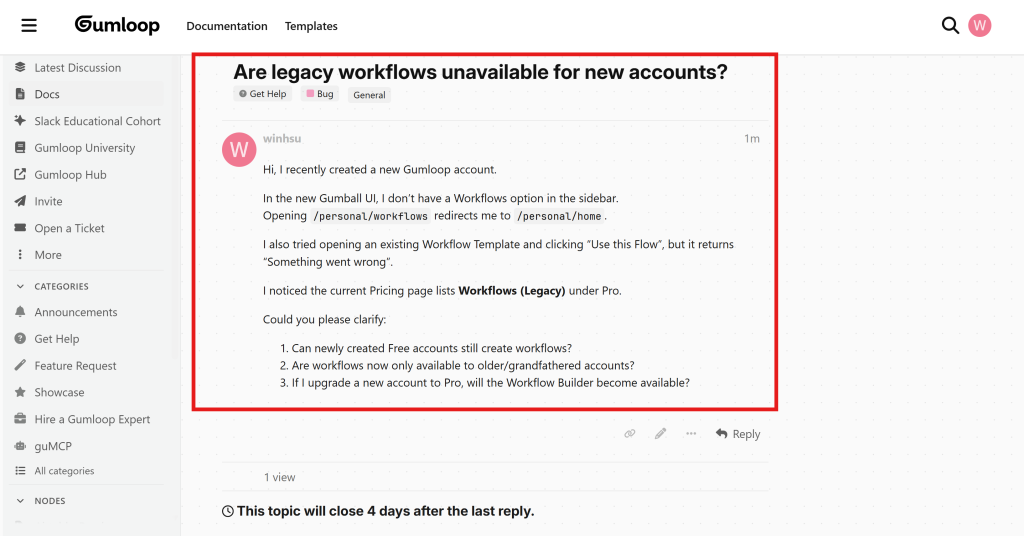Image resolution: width=1024 pixels, height=536 pixels.
Task: Go to the Gumloop logo homepage
Action: (x=117, y=25)
